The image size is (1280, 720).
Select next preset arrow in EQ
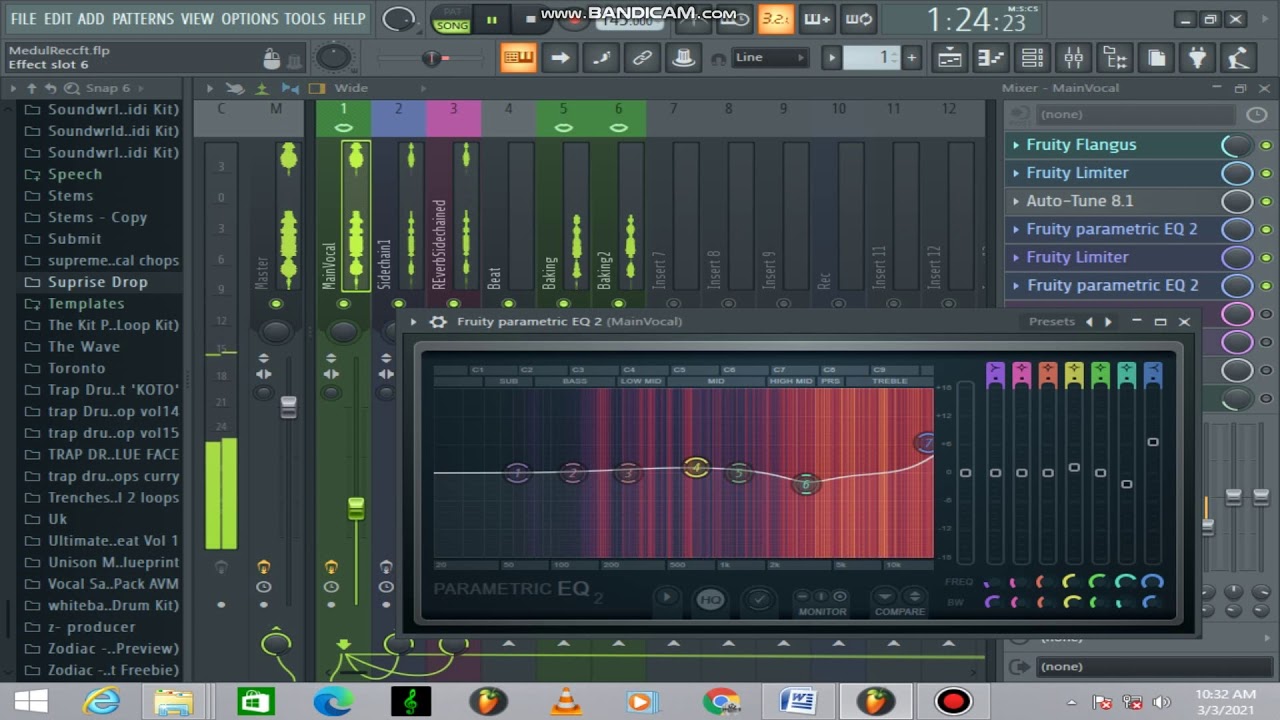(1108, 322)
